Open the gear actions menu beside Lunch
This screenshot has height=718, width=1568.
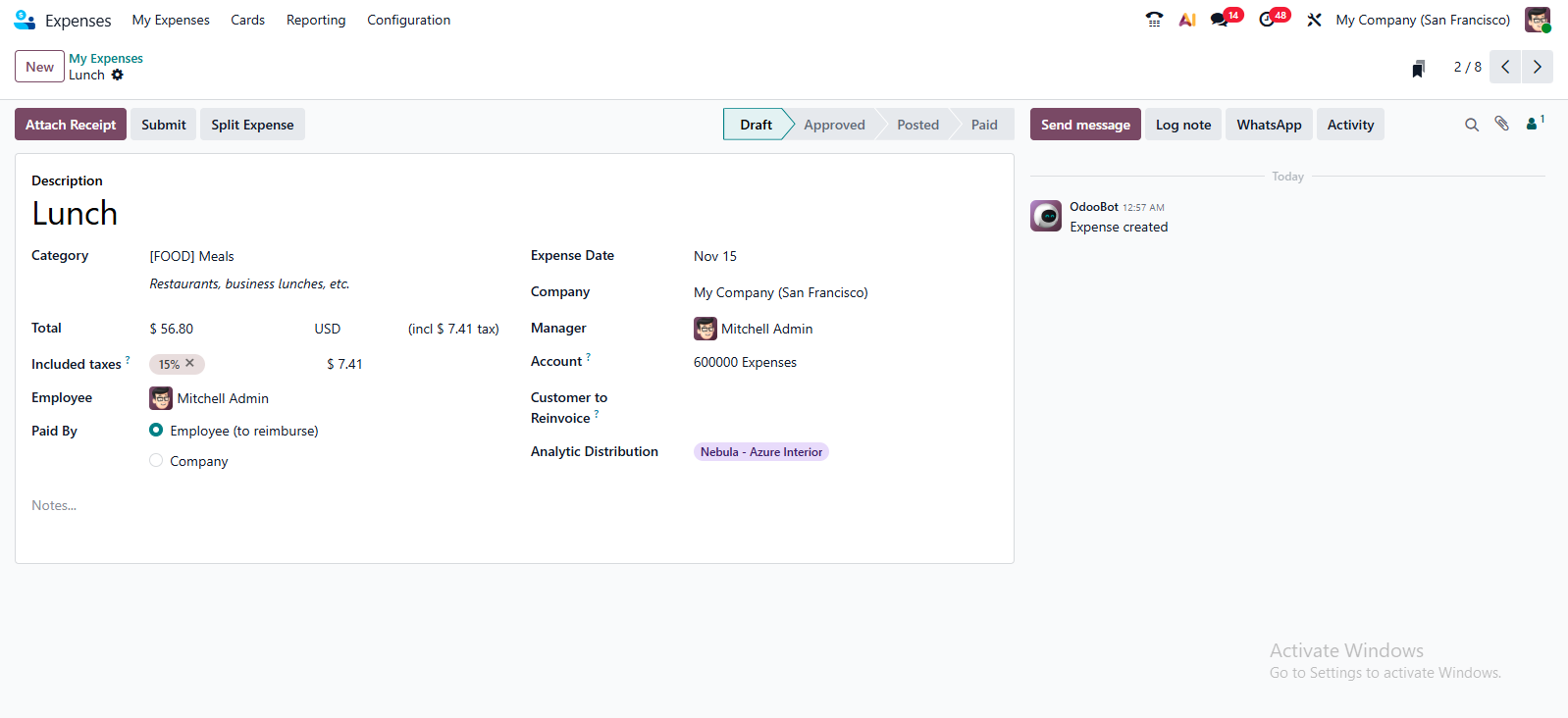pyautogui.click(x=118, y=76)
